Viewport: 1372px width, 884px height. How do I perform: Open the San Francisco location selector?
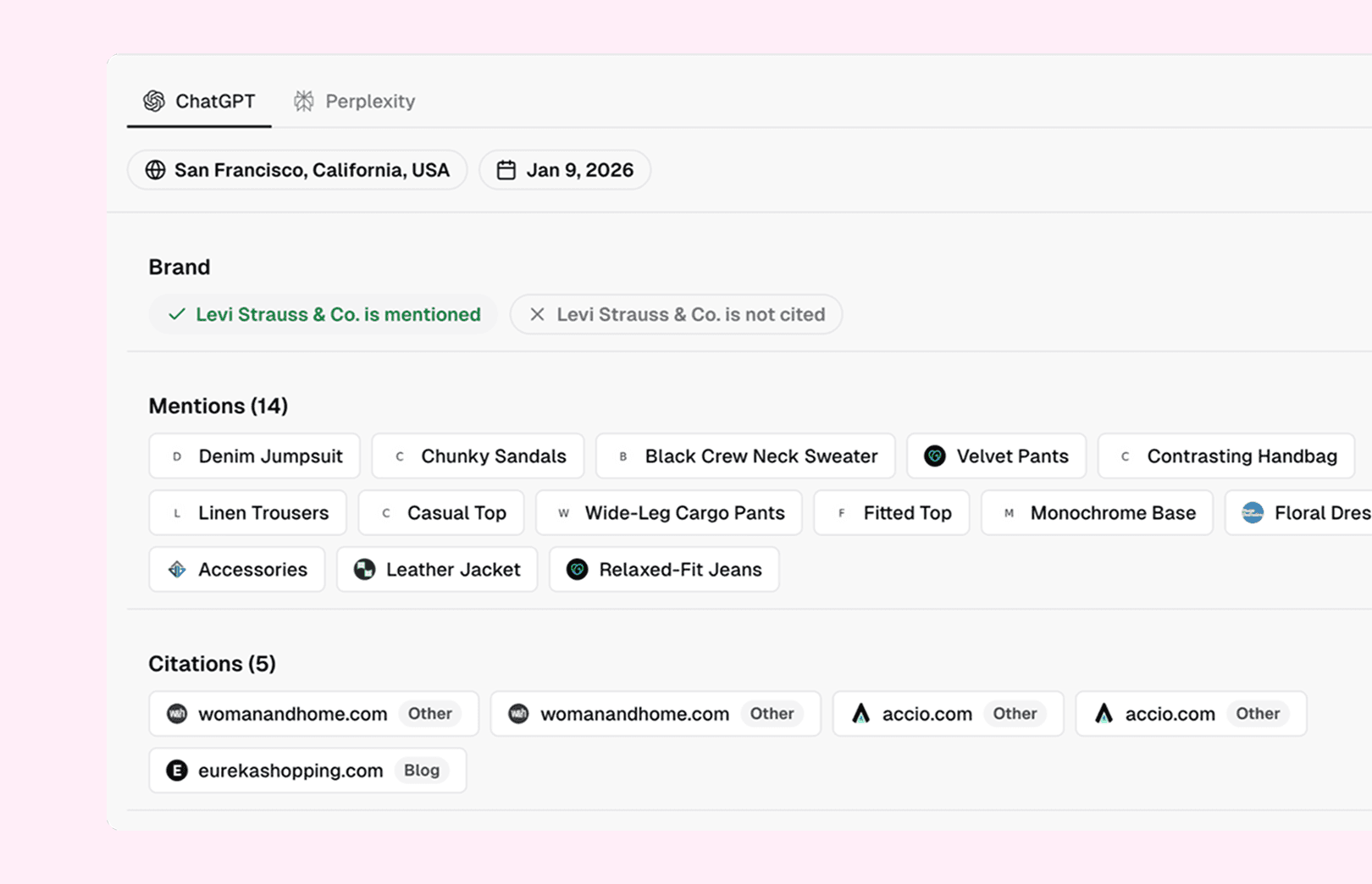pos(297,170)
